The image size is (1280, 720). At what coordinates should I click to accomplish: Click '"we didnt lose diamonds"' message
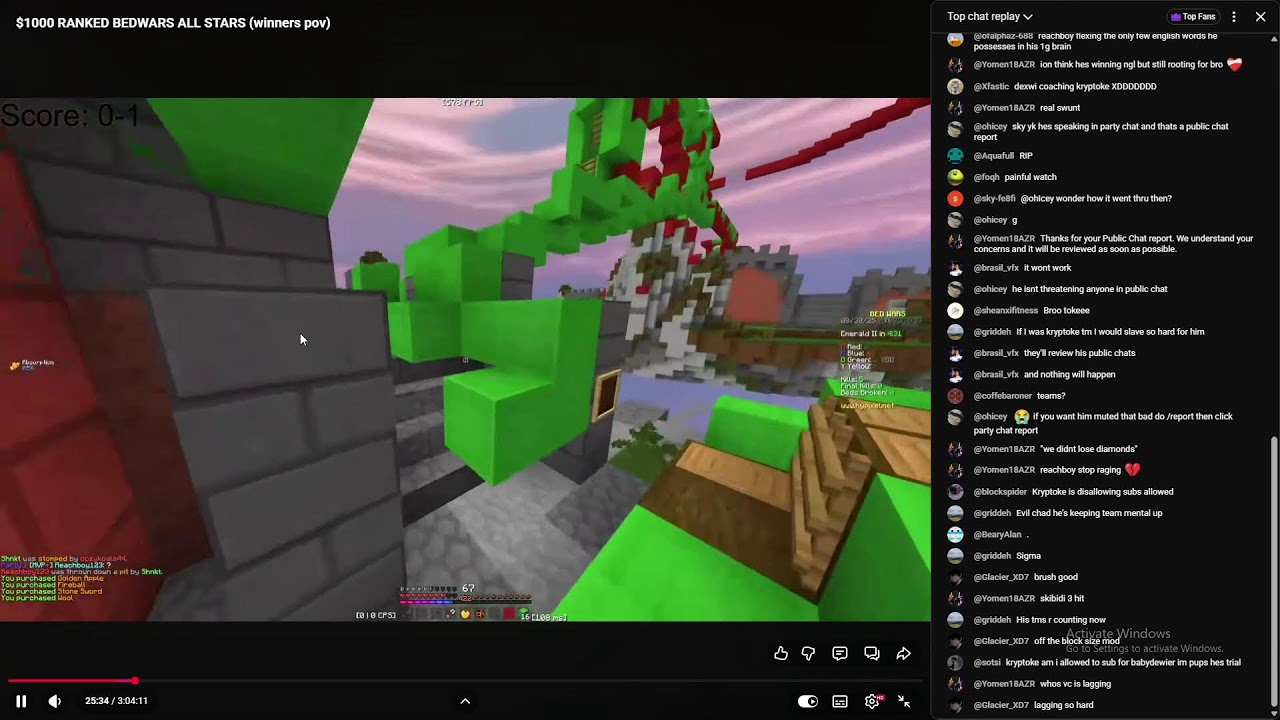(x=1088, y=449)
